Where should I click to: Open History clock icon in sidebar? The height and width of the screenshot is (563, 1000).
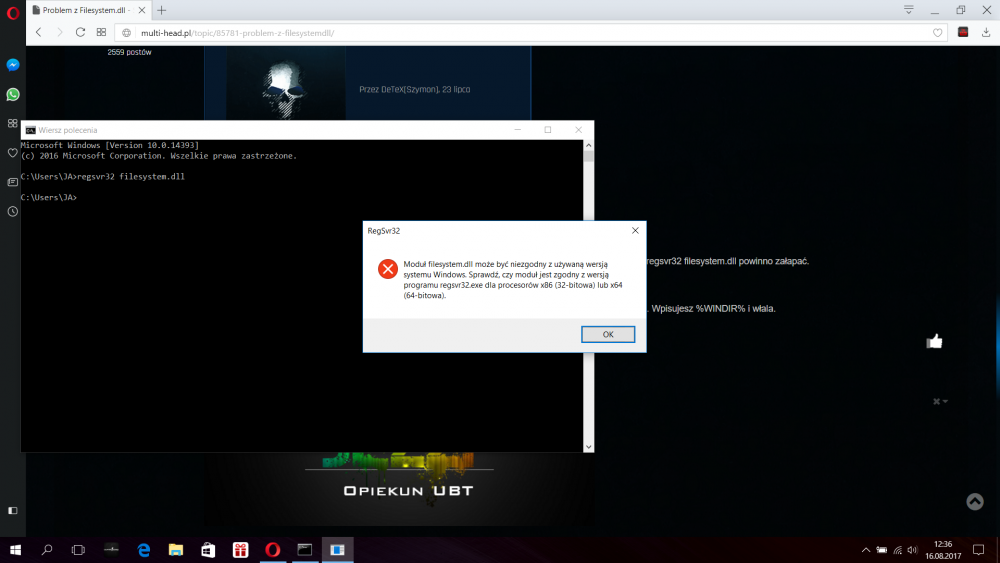point(12,211)
